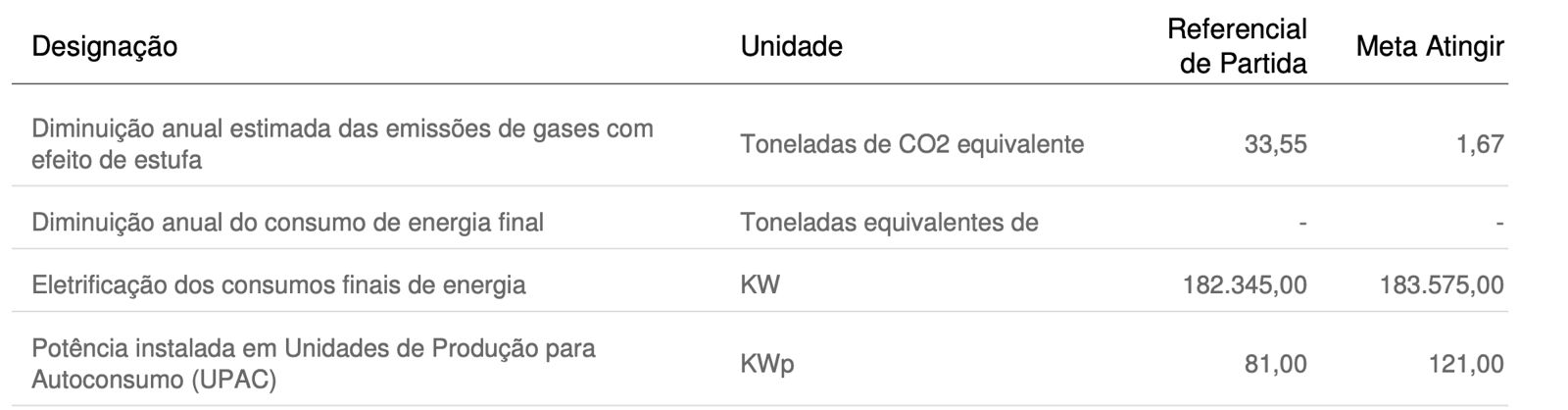Viewport: 1568px width, 410px height.
Task: Select the Diminuição anual do consumo de energia final row
Action: 287,223
